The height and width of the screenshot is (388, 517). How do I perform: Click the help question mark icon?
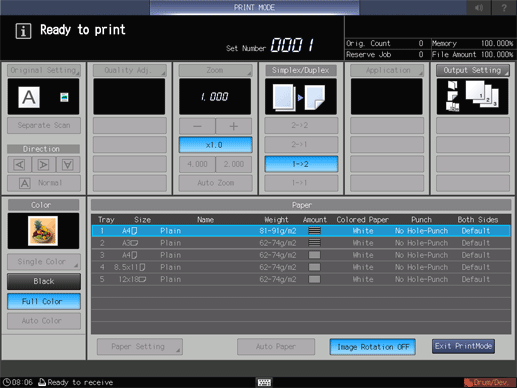tap(504, 8)
